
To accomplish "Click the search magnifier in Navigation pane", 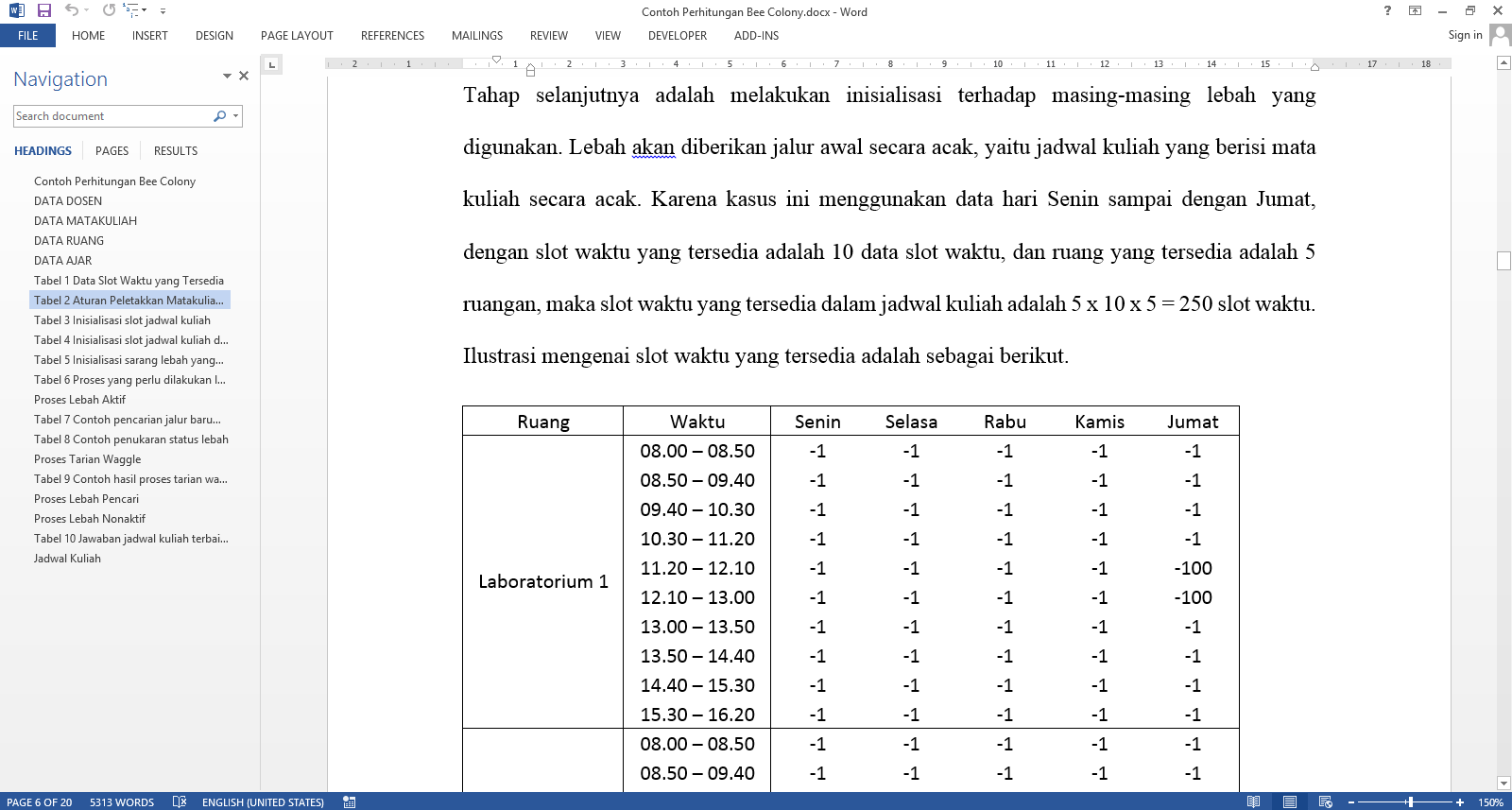I will (x=219, y=116).
